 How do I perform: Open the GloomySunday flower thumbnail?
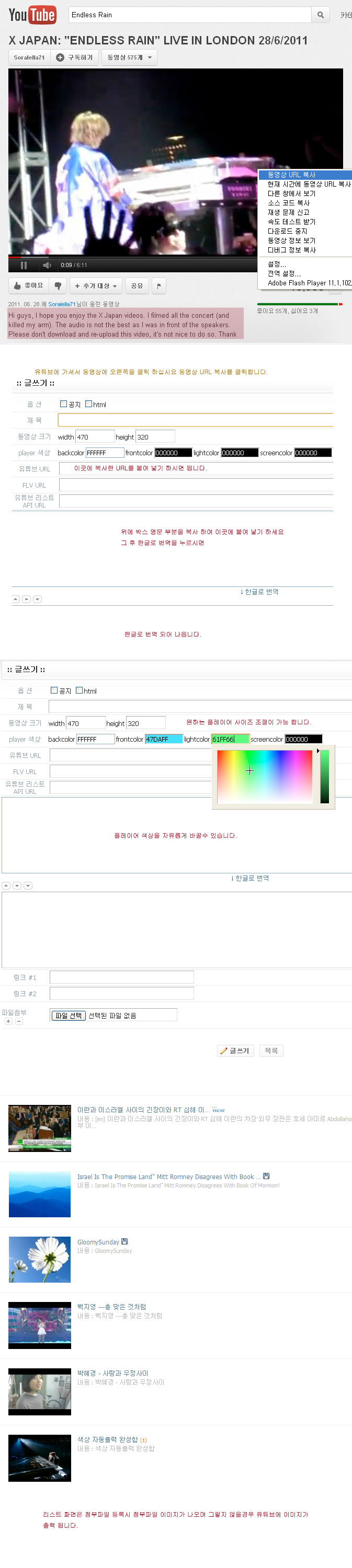coord(40,1259)
